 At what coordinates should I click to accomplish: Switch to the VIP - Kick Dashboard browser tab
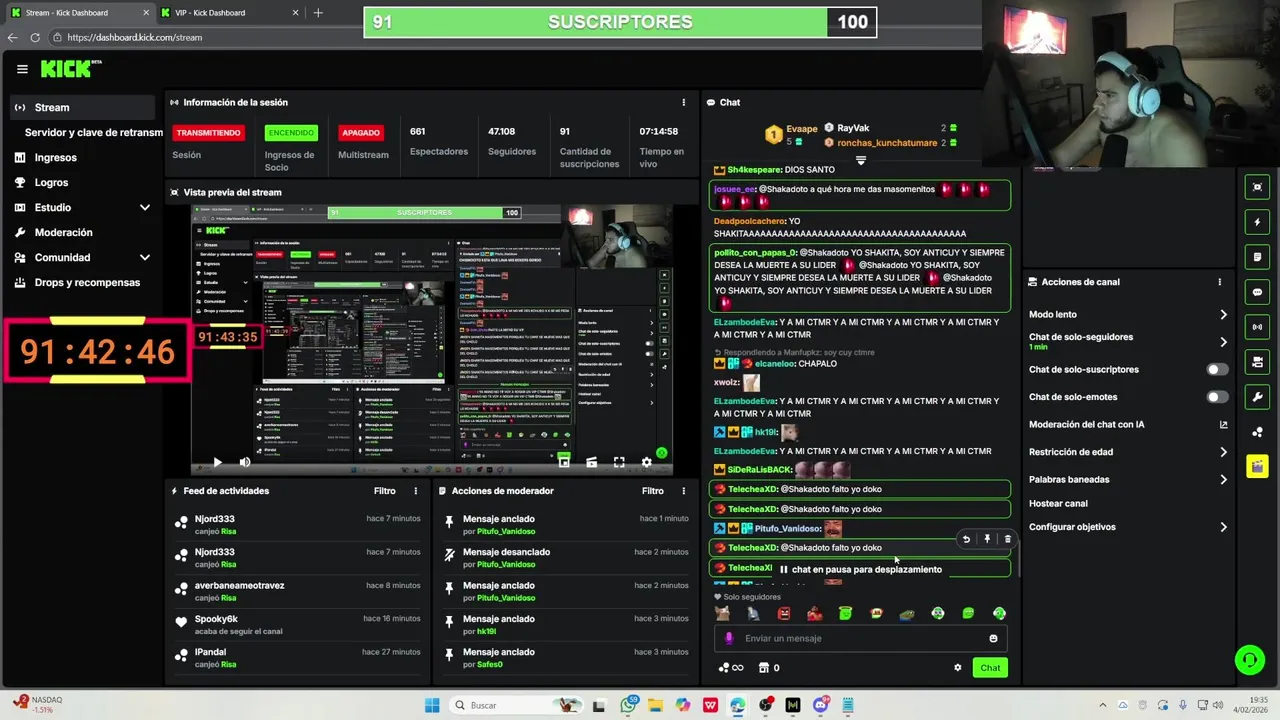point(230,12)
